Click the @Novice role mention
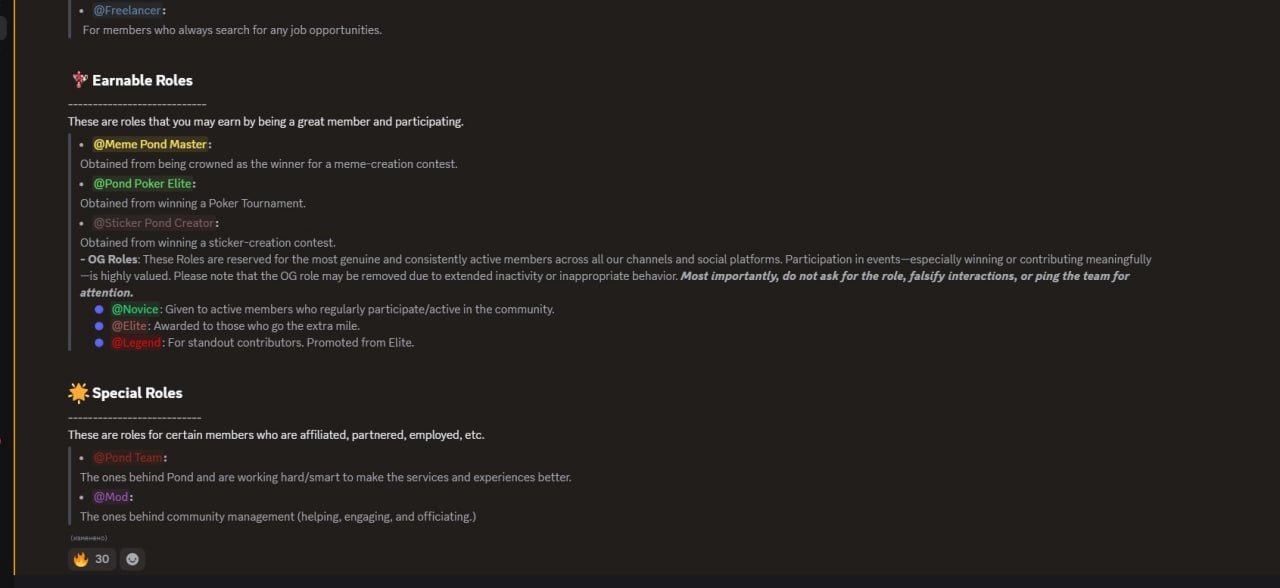 click(x=135, y=309)
